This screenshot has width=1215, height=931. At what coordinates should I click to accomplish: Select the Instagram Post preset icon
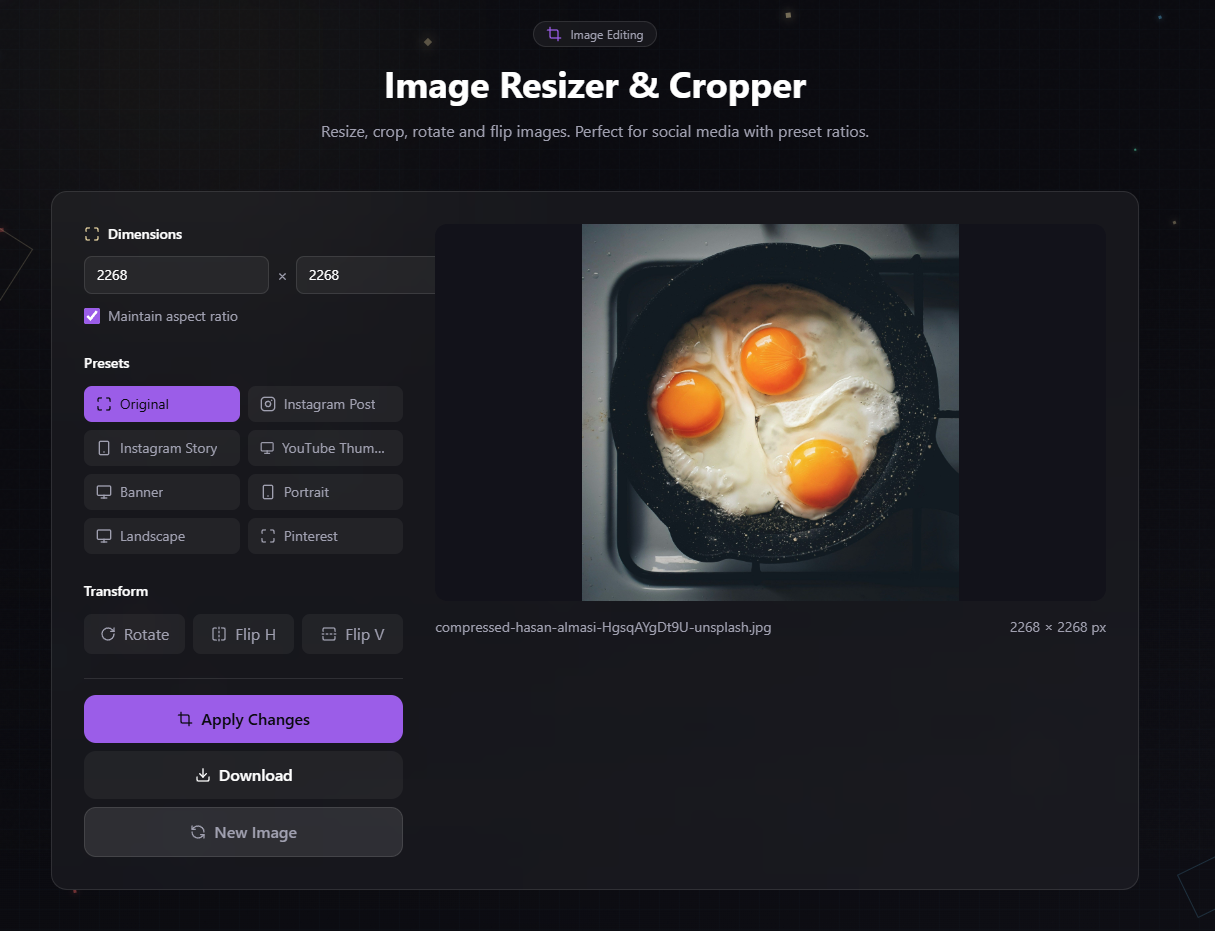(268, 404)
